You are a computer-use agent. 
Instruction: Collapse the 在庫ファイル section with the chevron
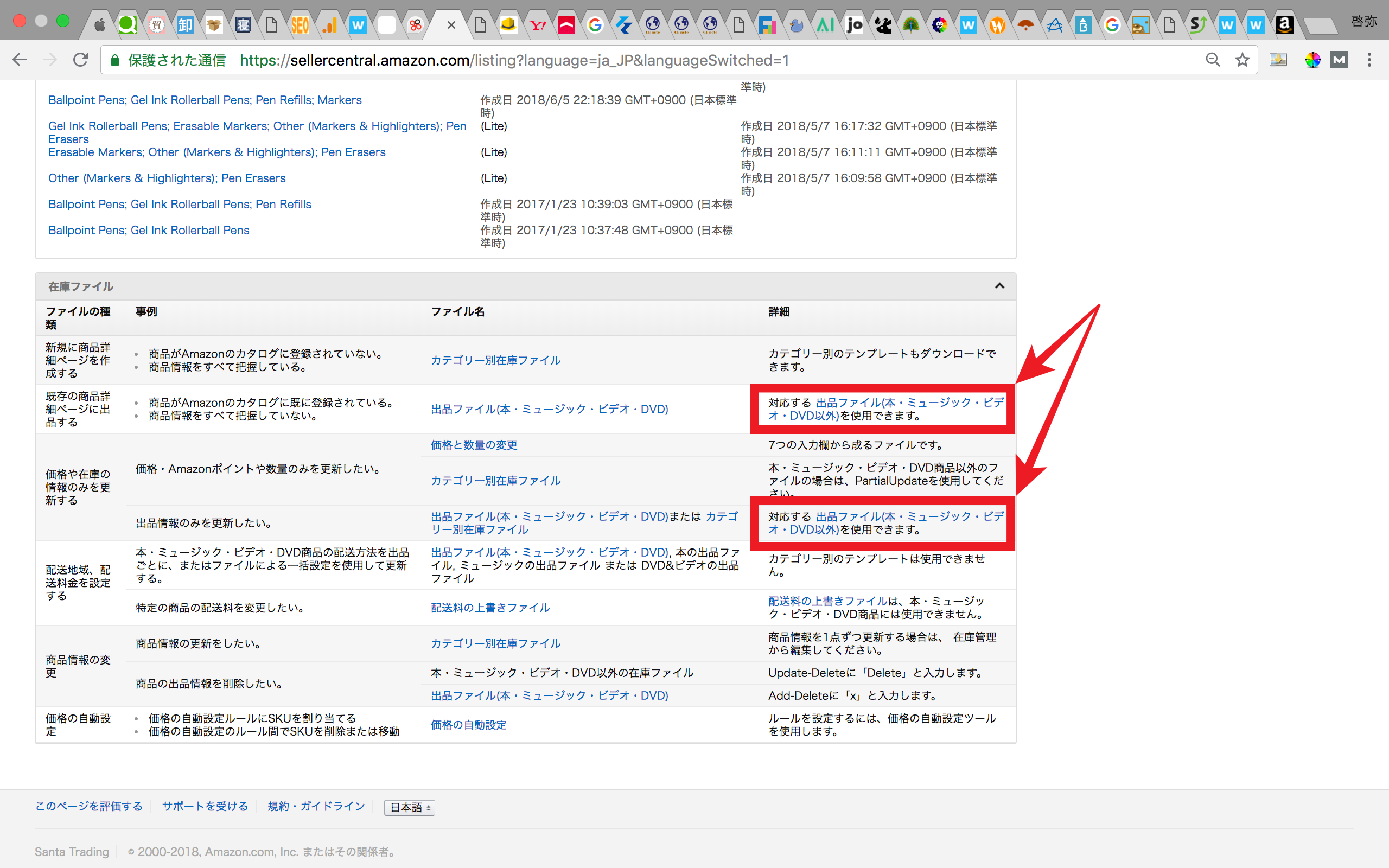click(x=999, y=286)
